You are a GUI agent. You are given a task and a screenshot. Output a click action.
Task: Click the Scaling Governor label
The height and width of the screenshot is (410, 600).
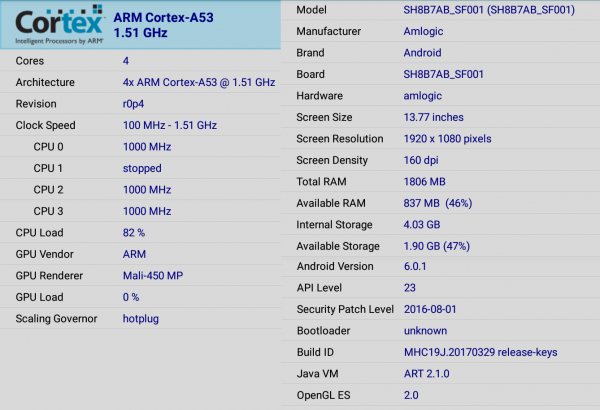56,319
